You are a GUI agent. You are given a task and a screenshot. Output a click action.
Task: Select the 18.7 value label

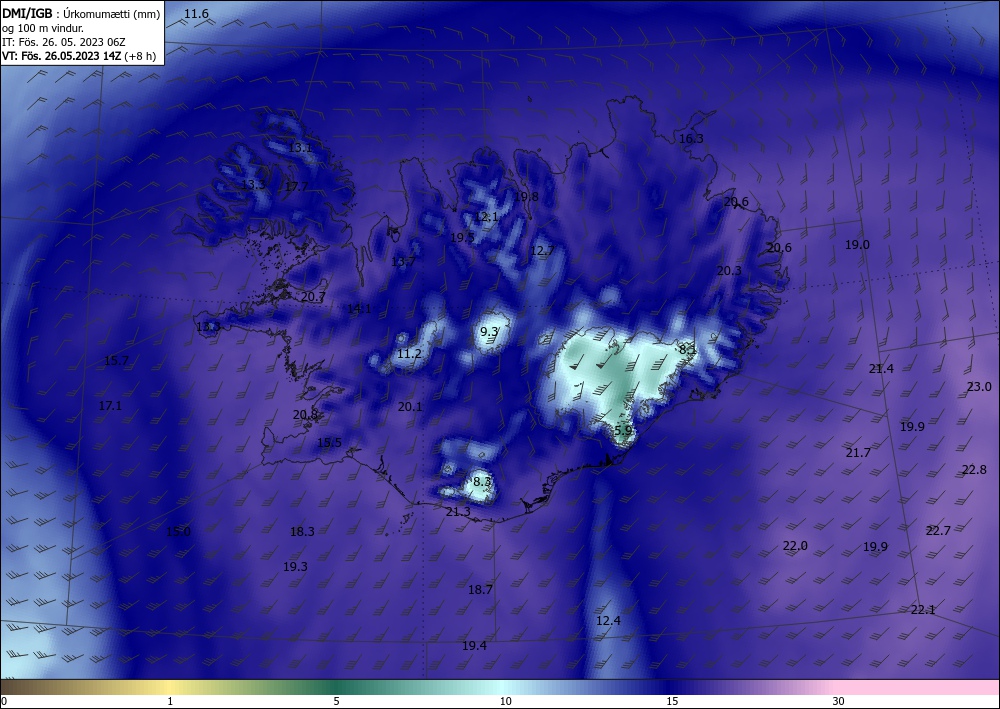[480, 590]
